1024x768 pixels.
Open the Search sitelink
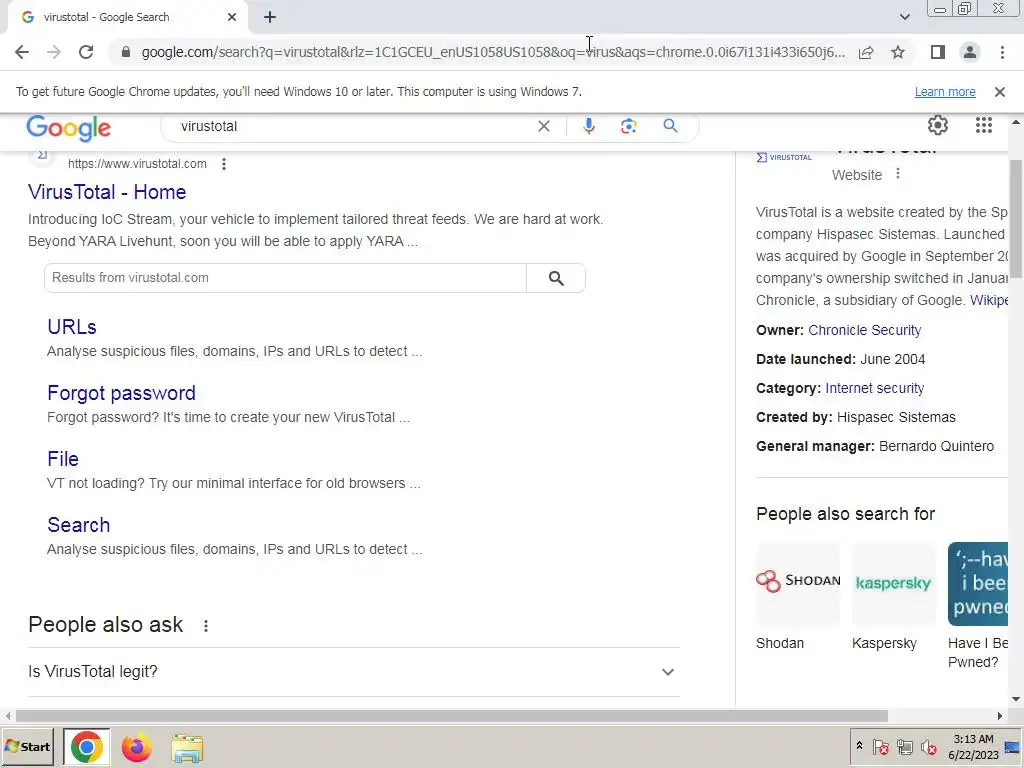point(78,525)
